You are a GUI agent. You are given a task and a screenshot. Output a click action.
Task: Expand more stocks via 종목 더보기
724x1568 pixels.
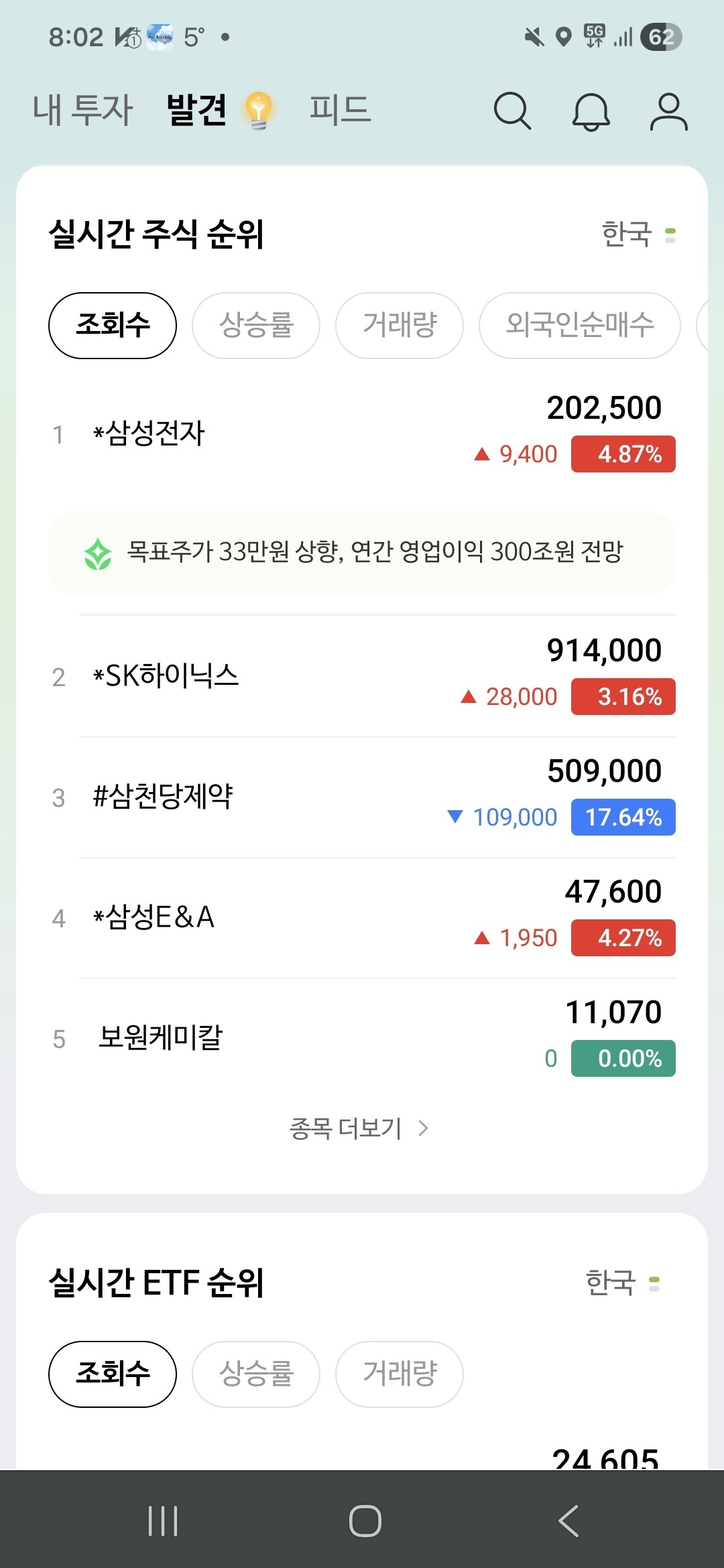click(x=359, y=1129)
